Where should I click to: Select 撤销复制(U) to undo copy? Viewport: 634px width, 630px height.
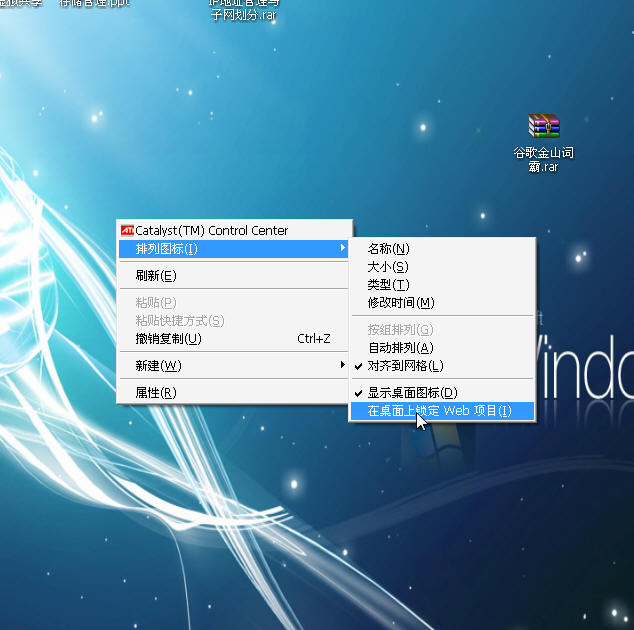point(168,339)
